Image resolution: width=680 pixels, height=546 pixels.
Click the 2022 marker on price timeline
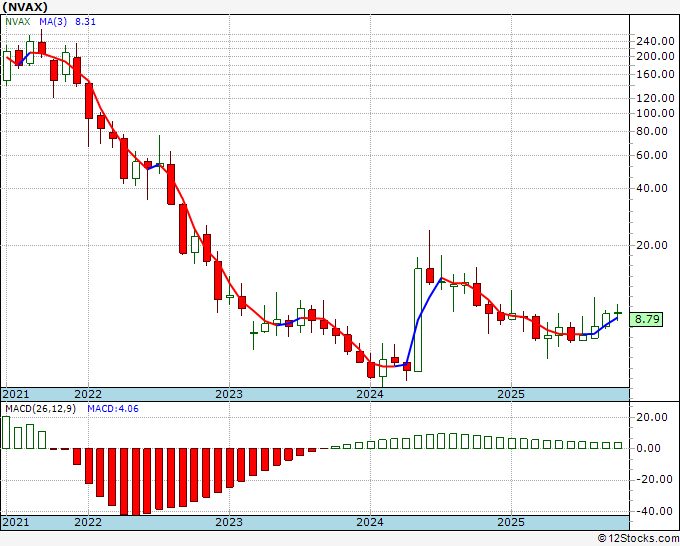(88, 394)
